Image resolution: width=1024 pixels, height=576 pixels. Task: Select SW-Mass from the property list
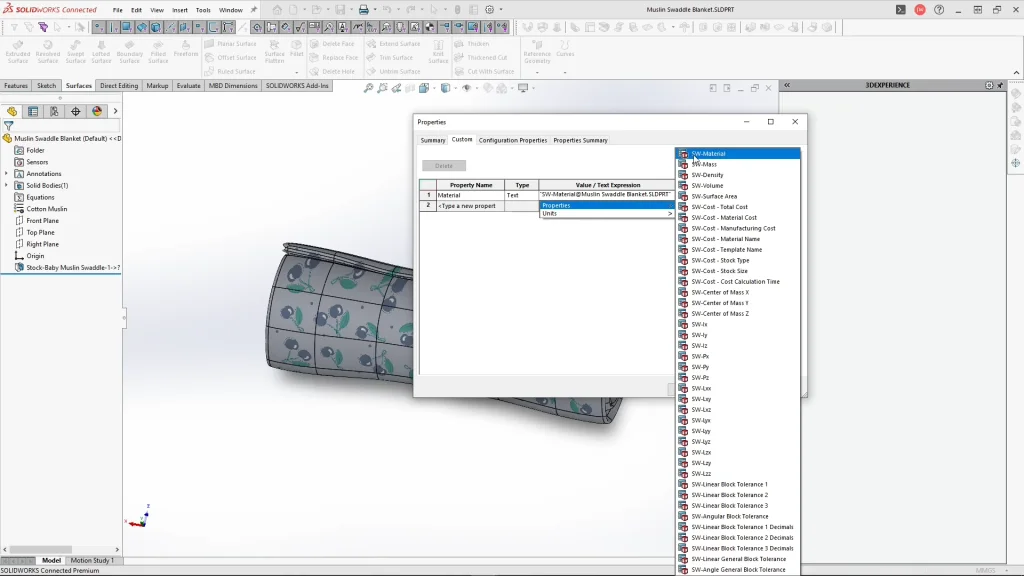pyautogui.click(x=704, y=164)
